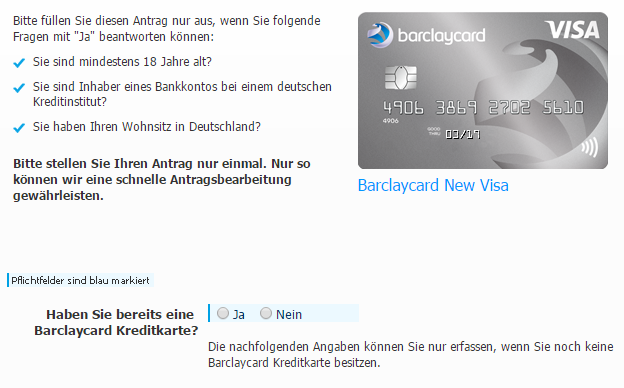The height and width of the screenshot is (388, 624).
Task: Click the VISA logo on the card
Action: (573, 30)
